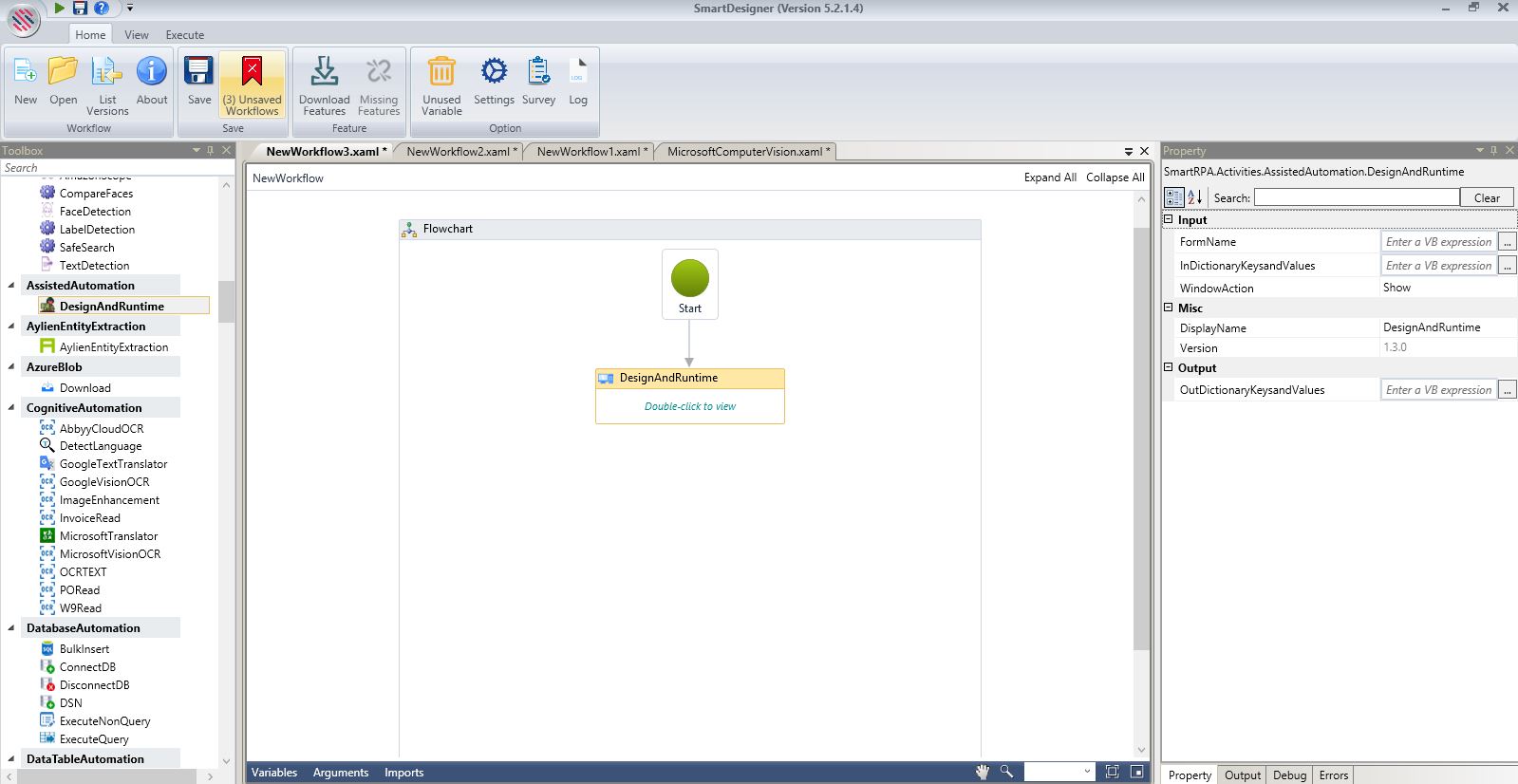1518x784 pixels.
Task: Click Expand All in the designer
Action: 1049,177
